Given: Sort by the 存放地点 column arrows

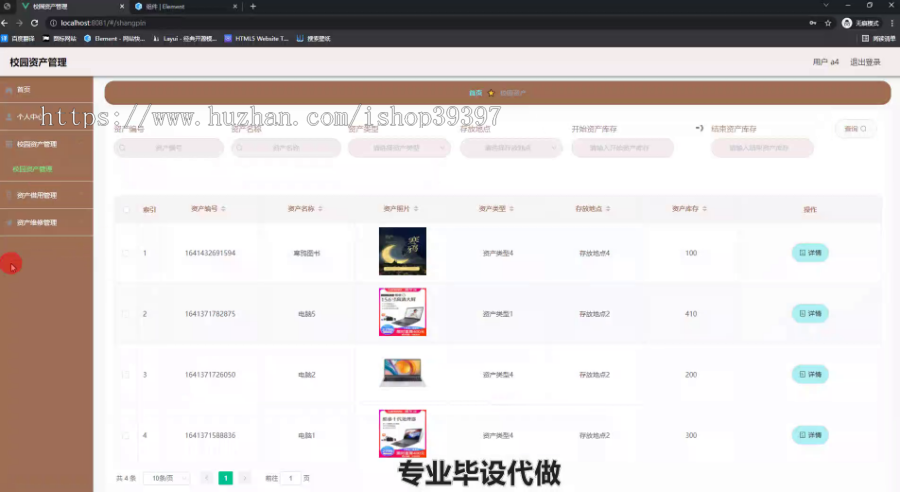Looking at the screenshot, I should pyautogui.click(x=608, y=209).
